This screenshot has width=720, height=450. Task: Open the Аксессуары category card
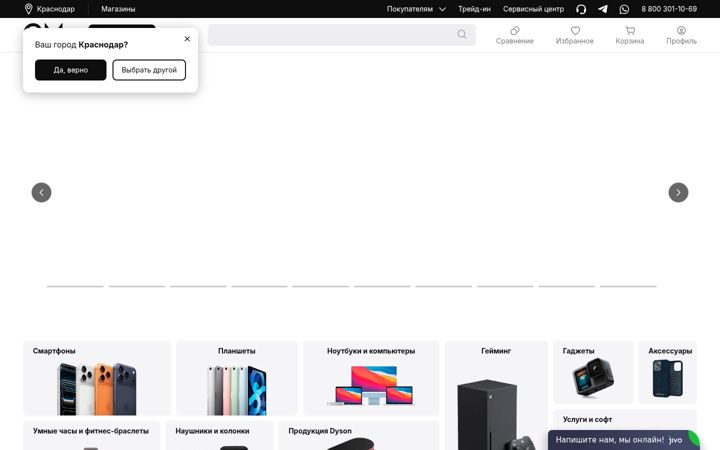click(x=668, y=372)
